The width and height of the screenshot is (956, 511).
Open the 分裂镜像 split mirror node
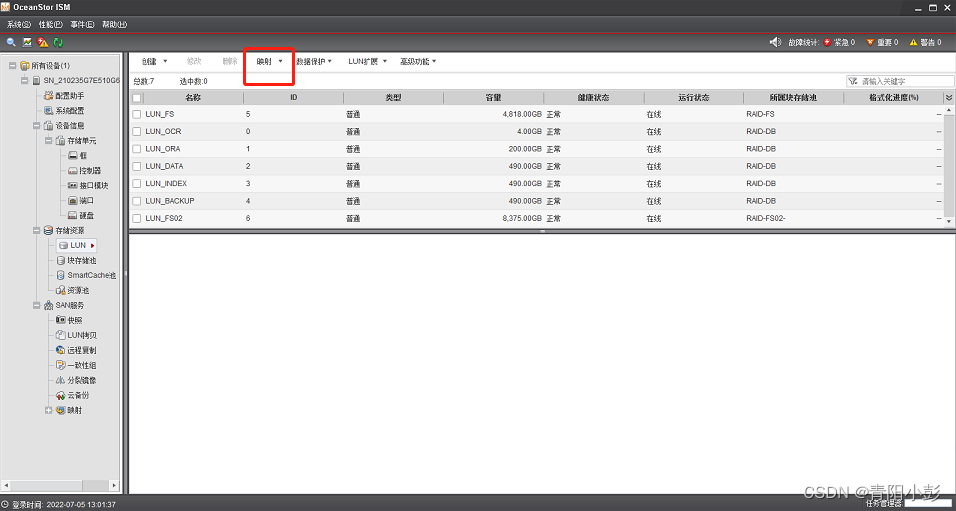(x=76, y=380)
